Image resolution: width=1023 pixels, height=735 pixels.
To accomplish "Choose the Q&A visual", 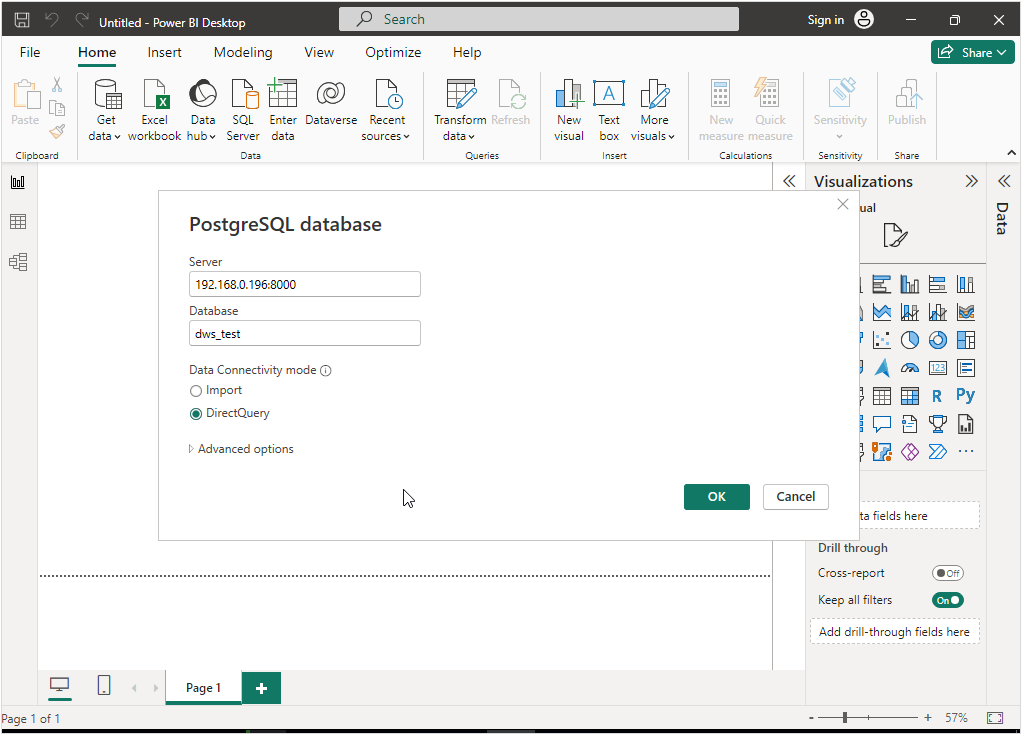I will coord(881,425).
